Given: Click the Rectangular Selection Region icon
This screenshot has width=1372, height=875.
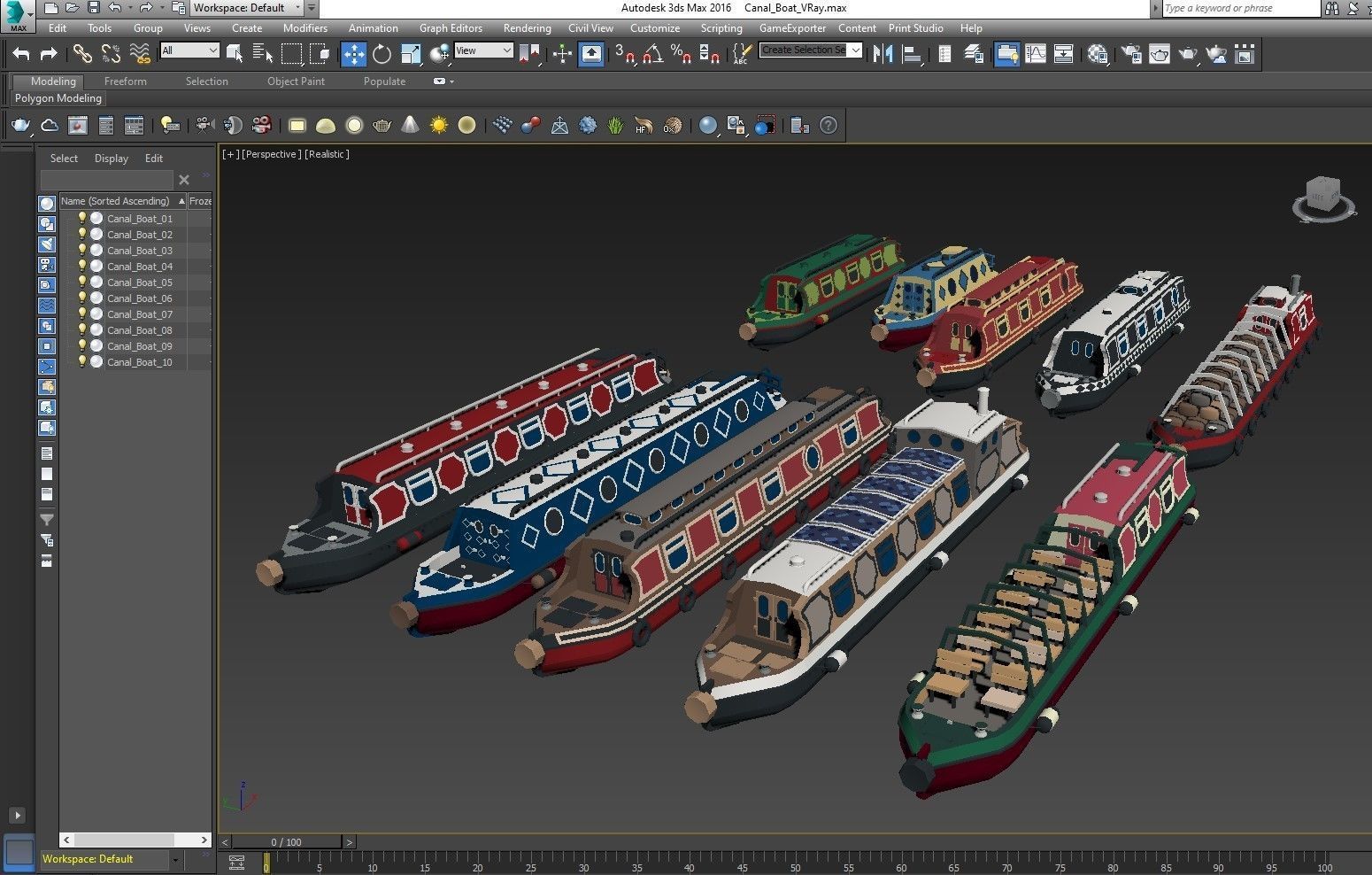Looking at the screenshot, I should (291, 54).
